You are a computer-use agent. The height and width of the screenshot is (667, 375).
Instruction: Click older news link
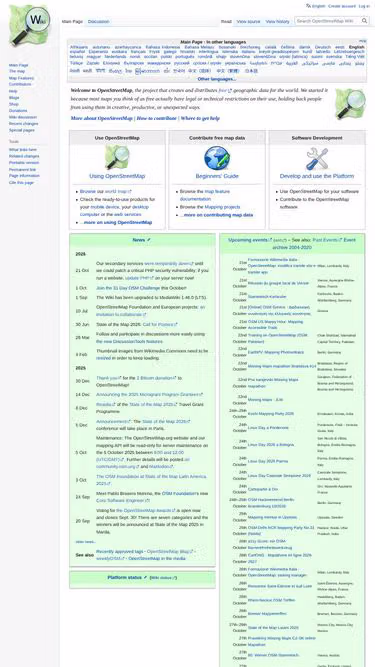point(85,542)
